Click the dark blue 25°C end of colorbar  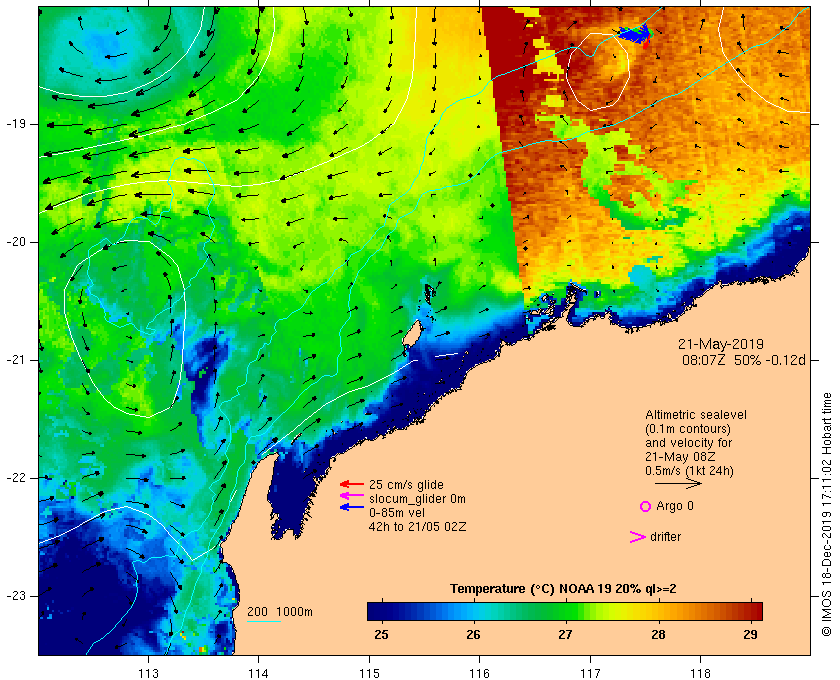(375, 611)
